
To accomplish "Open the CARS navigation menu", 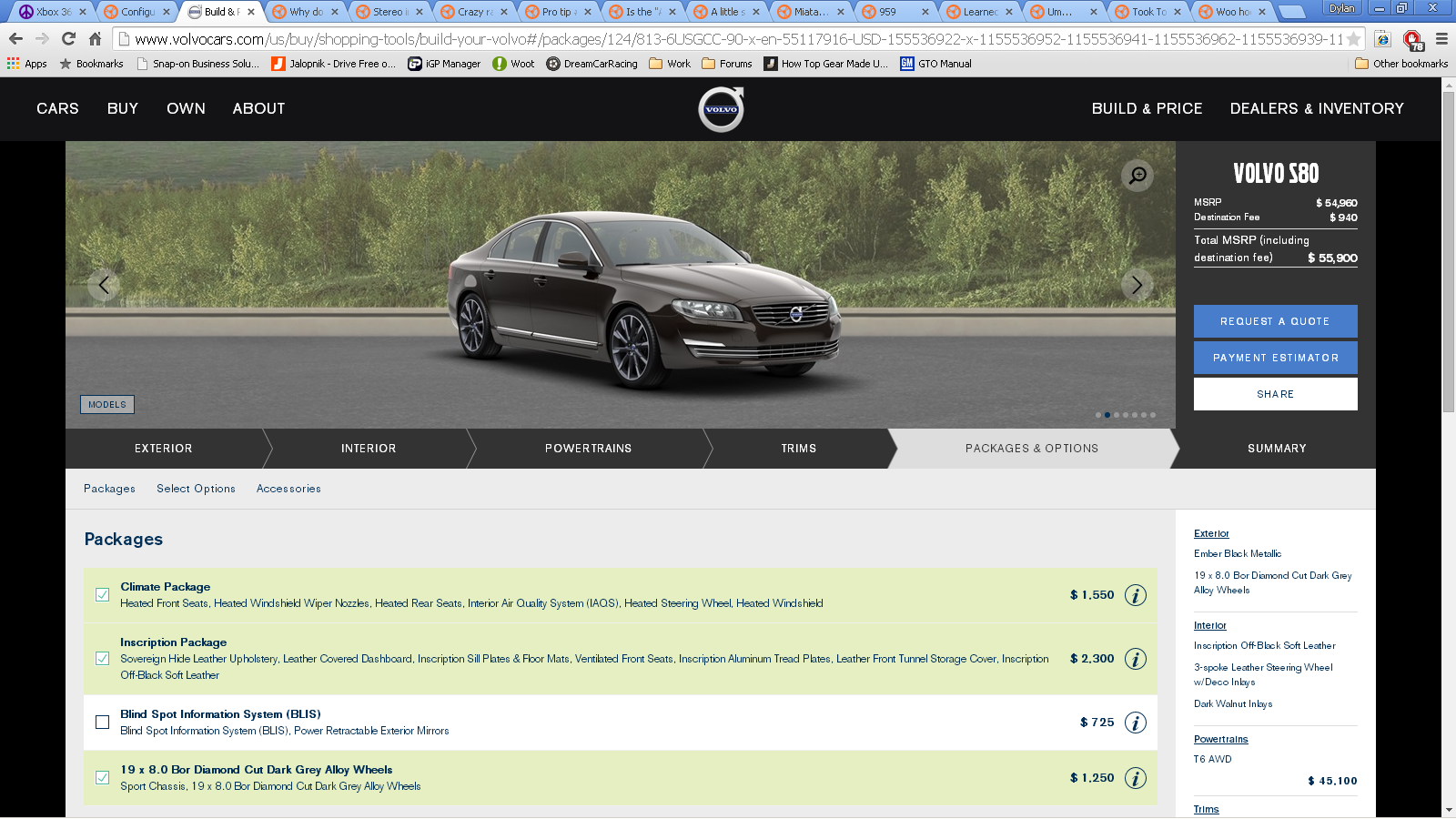I will (57, 108).
